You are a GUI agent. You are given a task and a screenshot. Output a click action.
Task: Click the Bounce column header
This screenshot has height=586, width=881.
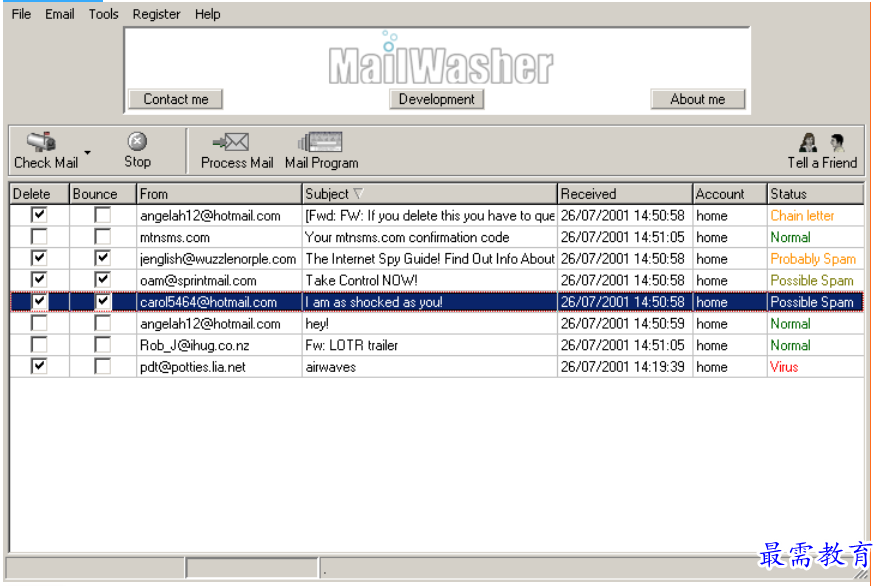pyautogui.click(x=103, y=194)
